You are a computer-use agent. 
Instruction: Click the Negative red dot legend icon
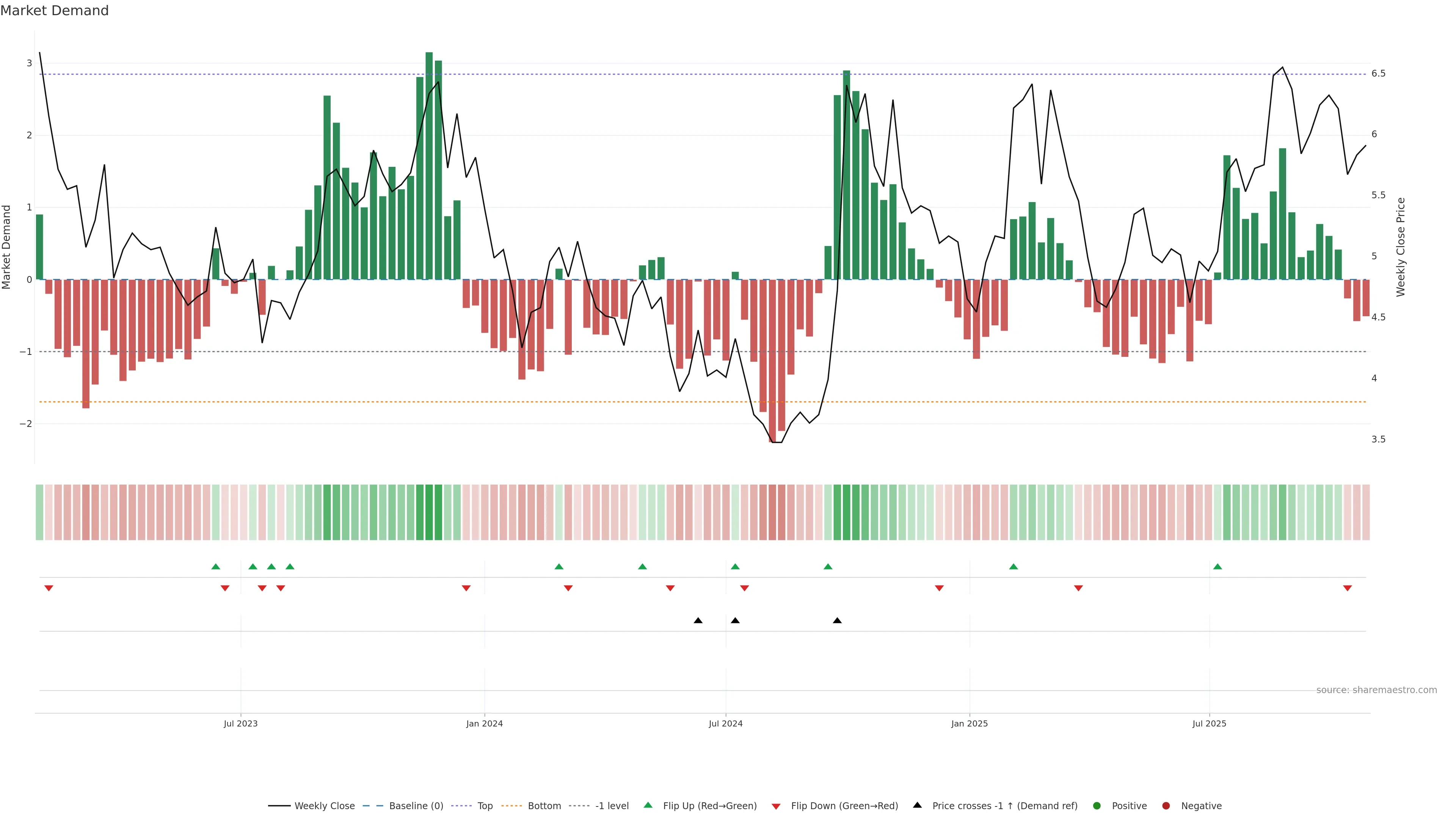click(1166, 806)
